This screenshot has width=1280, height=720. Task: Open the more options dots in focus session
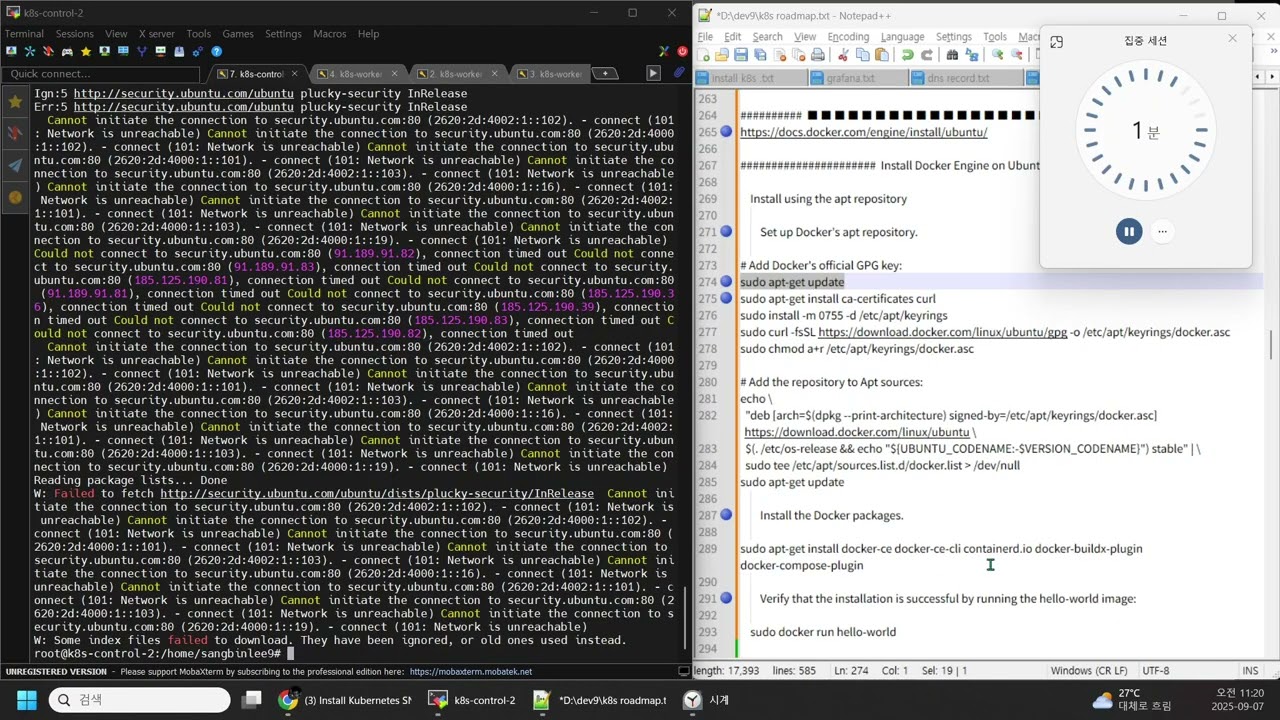click(x=1162, y=231)
